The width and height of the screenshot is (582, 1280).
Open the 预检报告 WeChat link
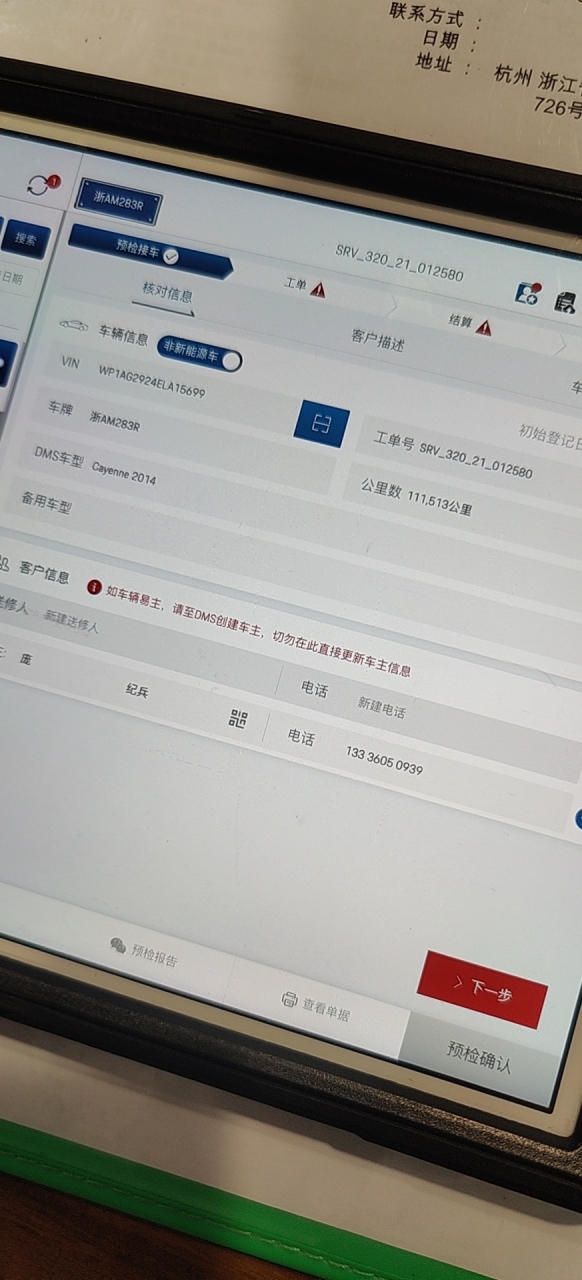click(144, 953)
